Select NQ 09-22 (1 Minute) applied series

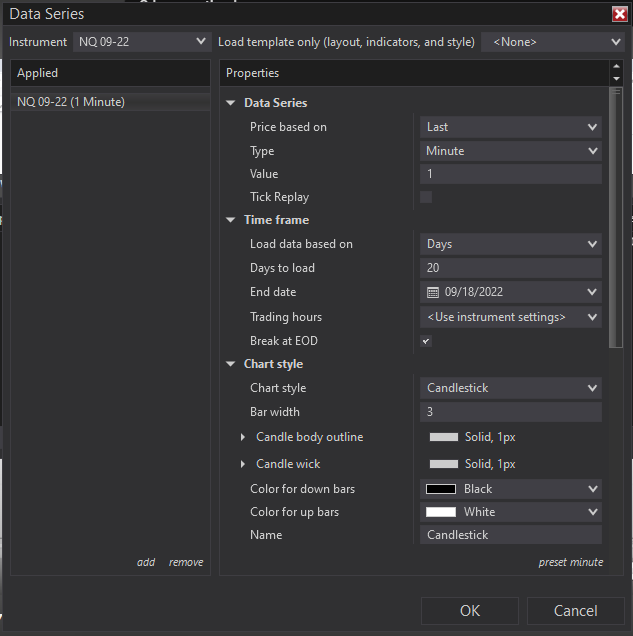pos(71,102)
